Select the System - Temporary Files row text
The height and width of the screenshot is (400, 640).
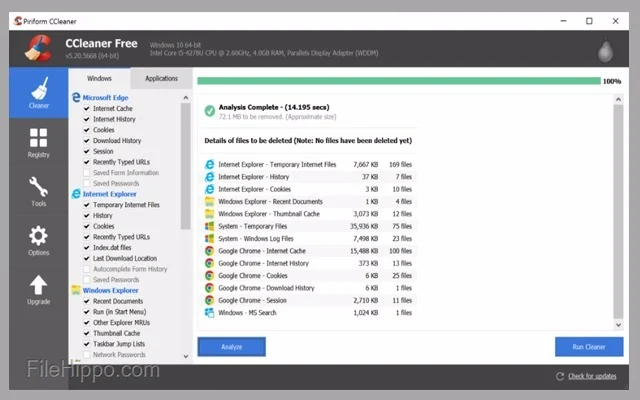(253, 226)
